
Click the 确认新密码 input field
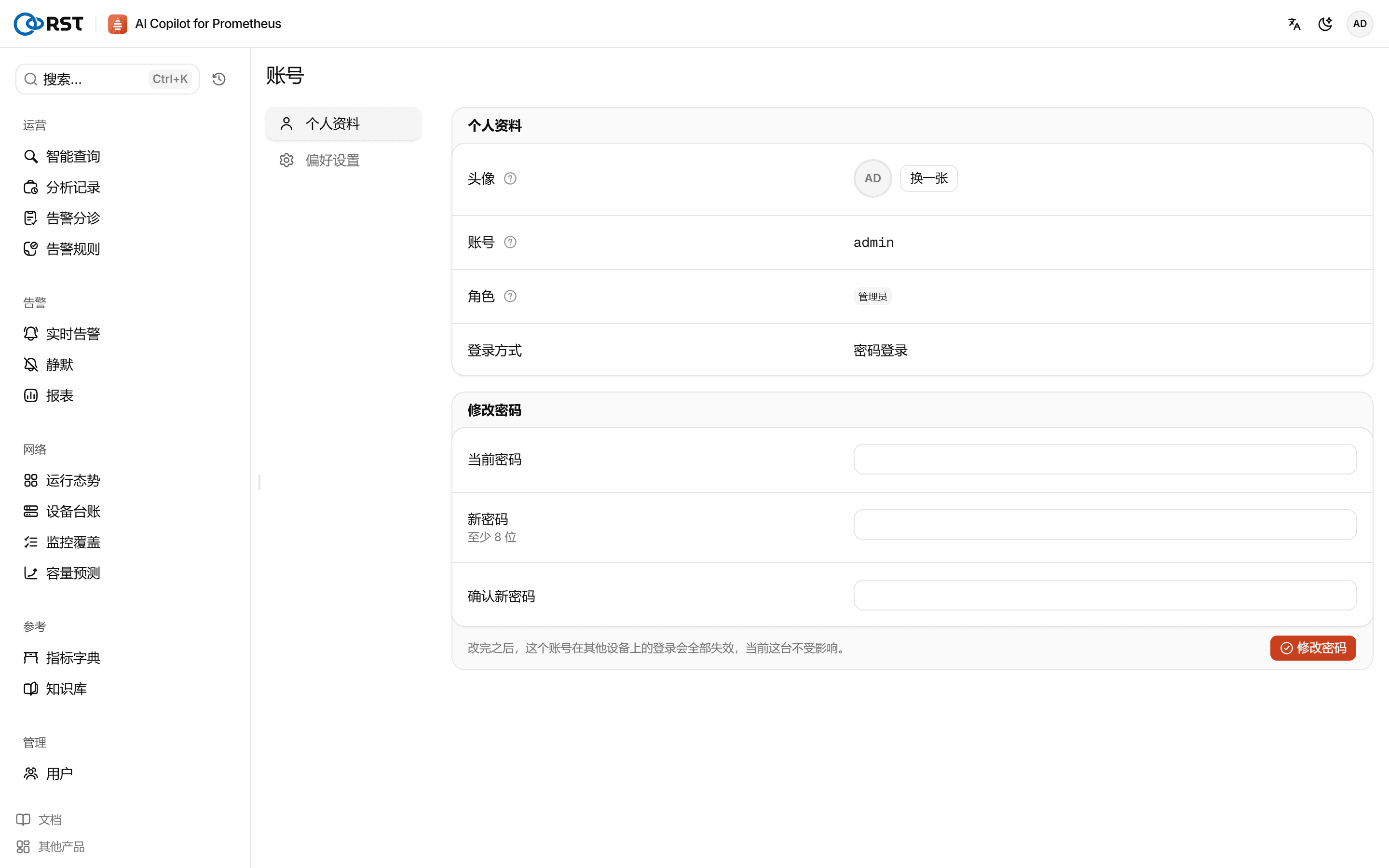point(1105,596)
